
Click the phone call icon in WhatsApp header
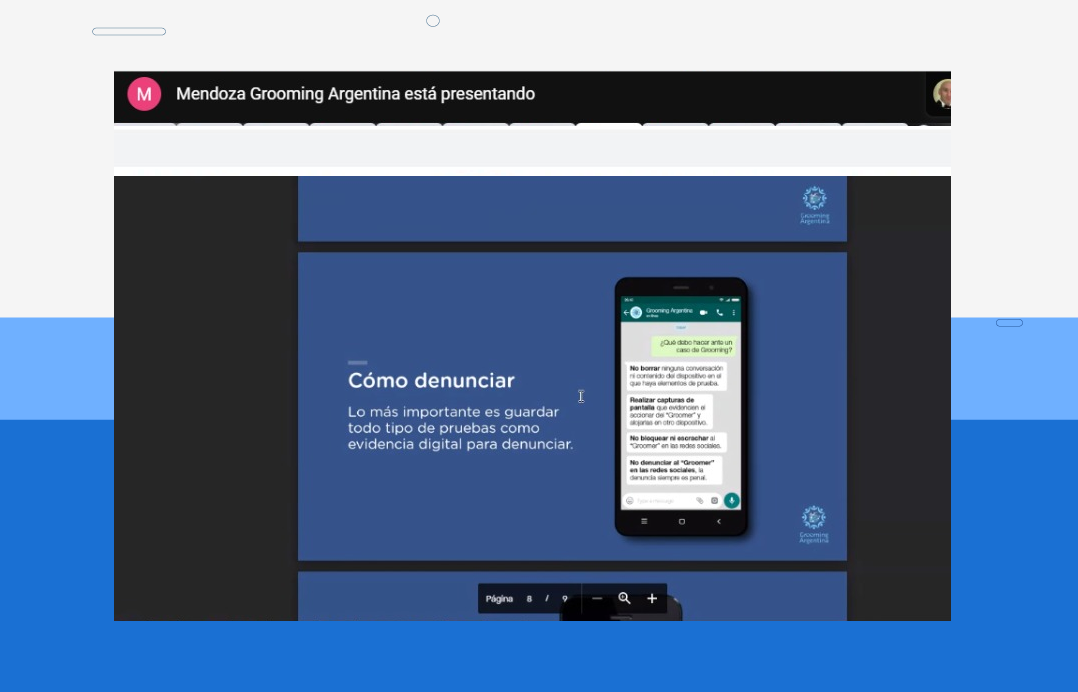coord(719,313)
